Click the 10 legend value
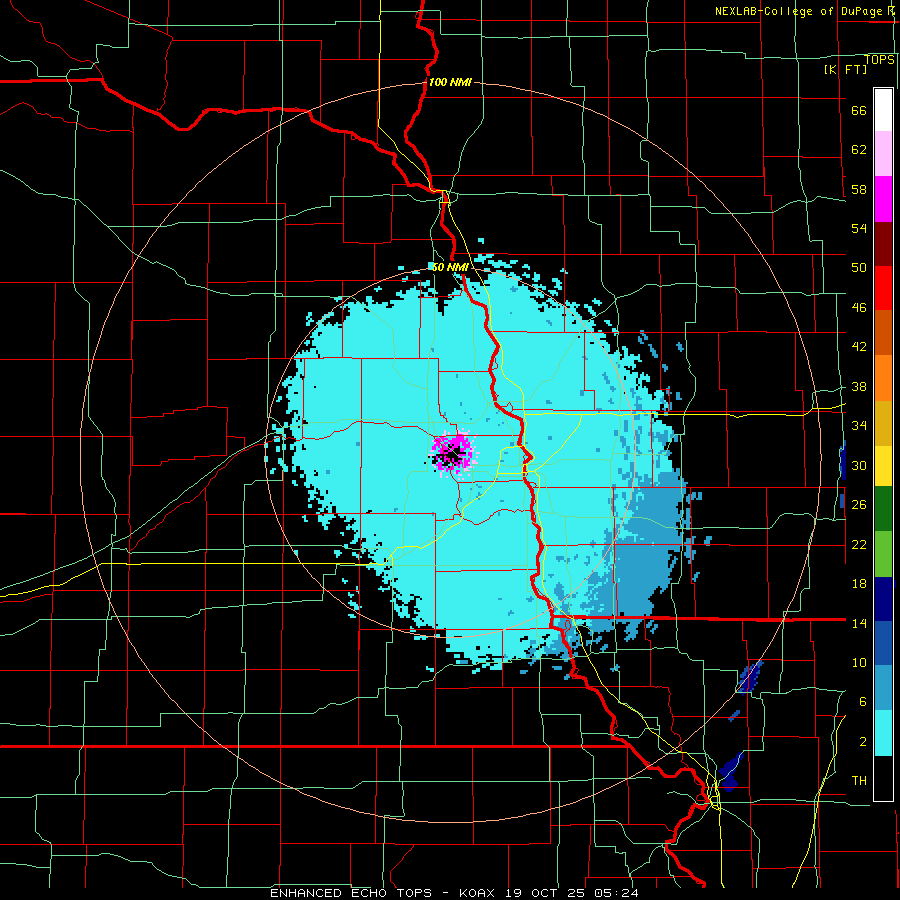The height and width of the screenshot is (900, 900). click(859, 662)
